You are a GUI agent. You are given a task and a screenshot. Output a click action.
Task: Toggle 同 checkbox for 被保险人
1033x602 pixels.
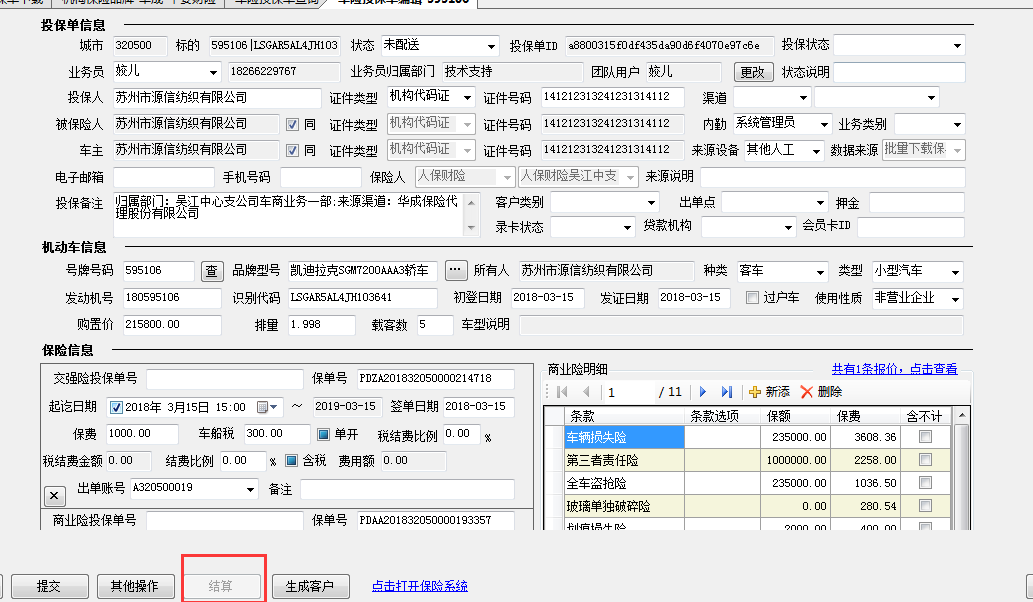pyautogui.click(x=293, y=124)
